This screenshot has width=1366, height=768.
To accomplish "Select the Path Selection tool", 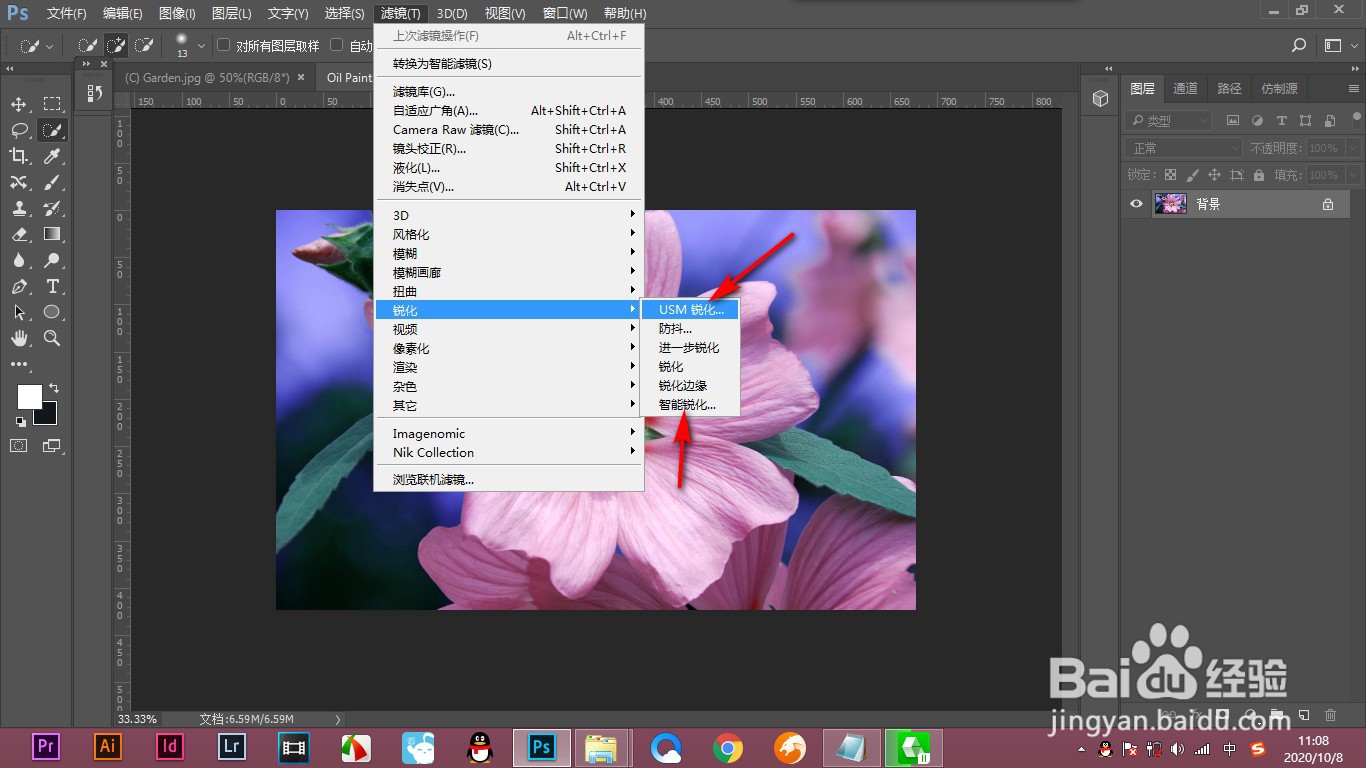I will (19, 312).
